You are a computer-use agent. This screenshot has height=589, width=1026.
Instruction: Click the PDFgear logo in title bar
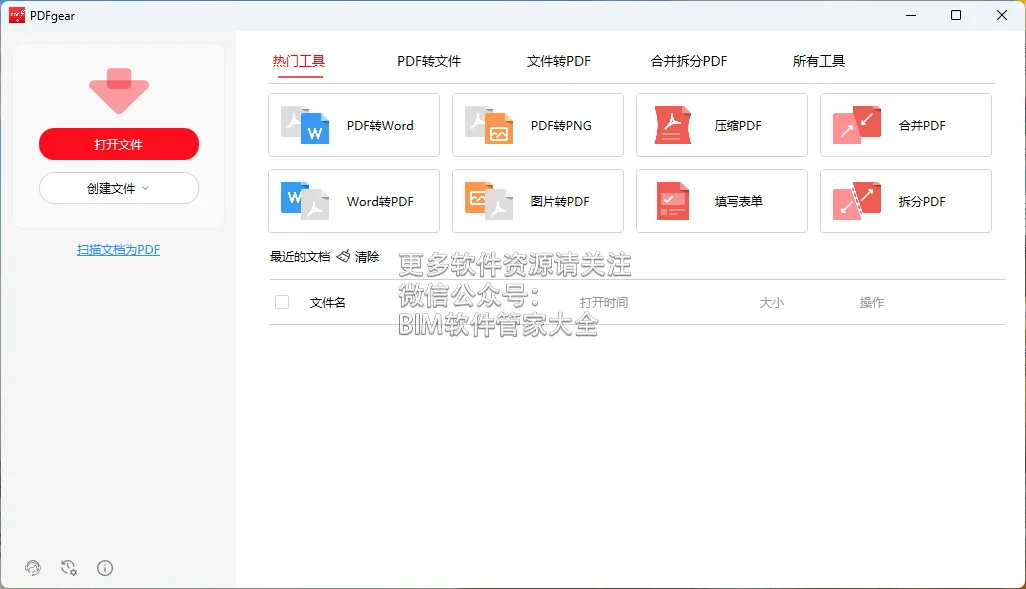coord(17,15)
